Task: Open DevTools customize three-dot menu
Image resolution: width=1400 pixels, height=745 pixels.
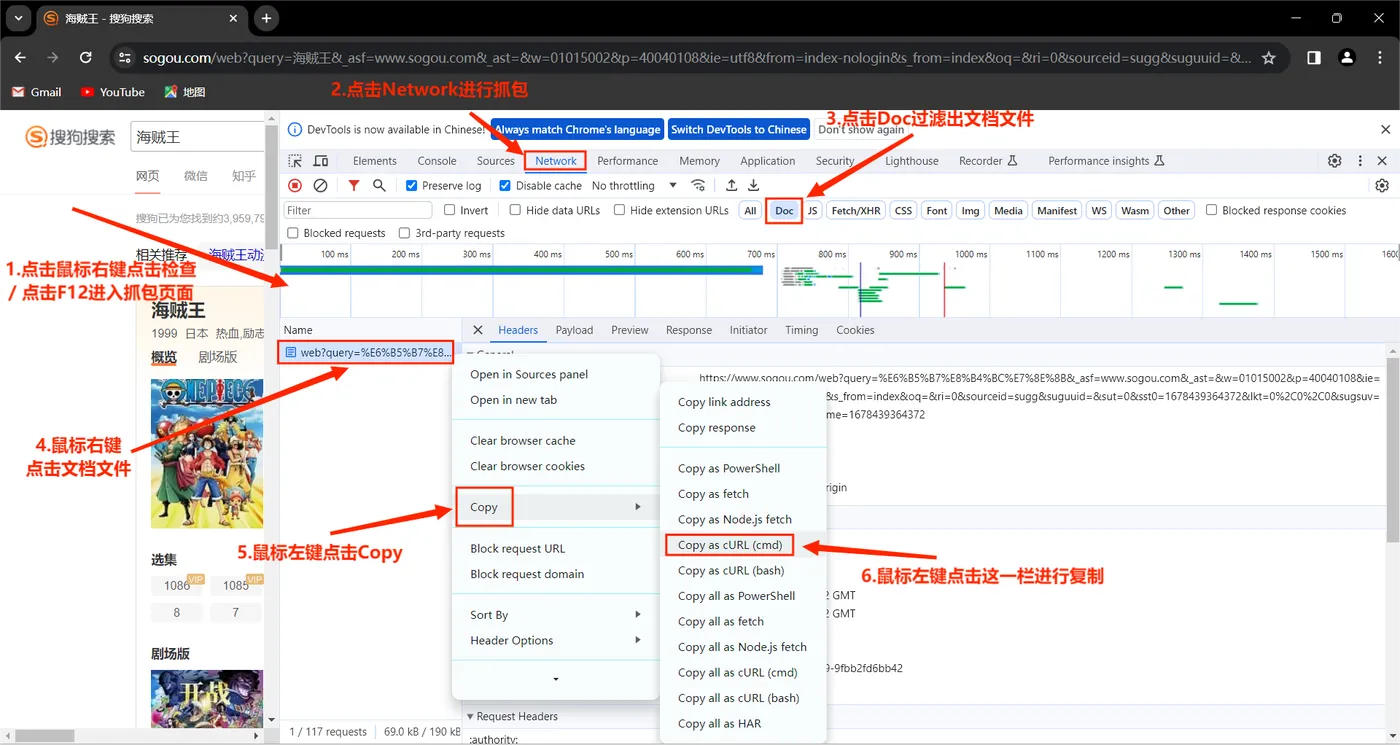Action: coord(1360,161)
